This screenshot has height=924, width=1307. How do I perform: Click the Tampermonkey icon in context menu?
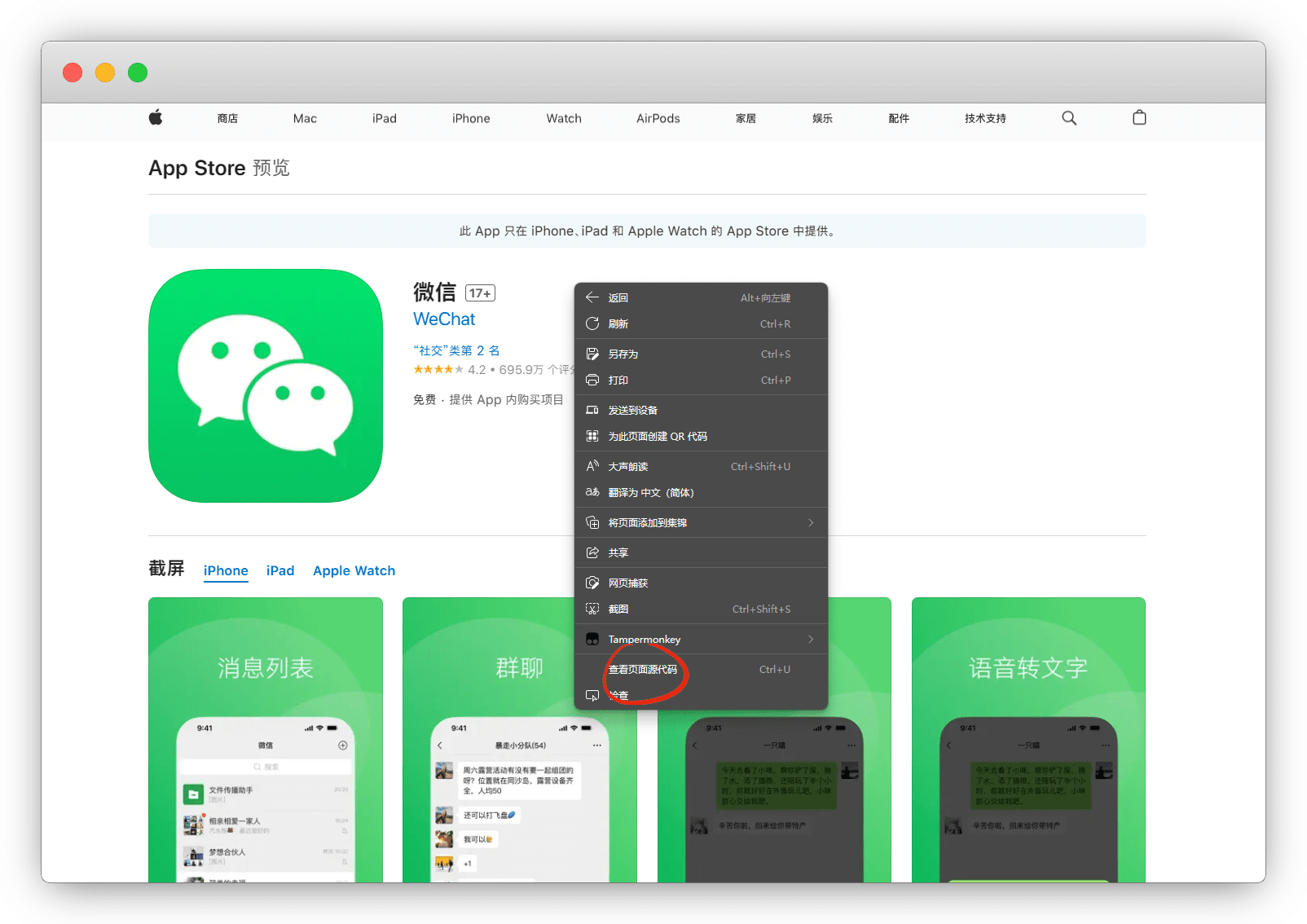(592, 640)
